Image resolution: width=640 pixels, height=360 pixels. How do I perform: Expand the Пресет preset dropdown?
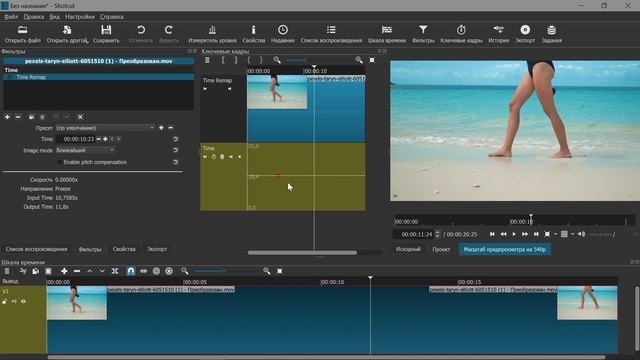click(105, 128)
